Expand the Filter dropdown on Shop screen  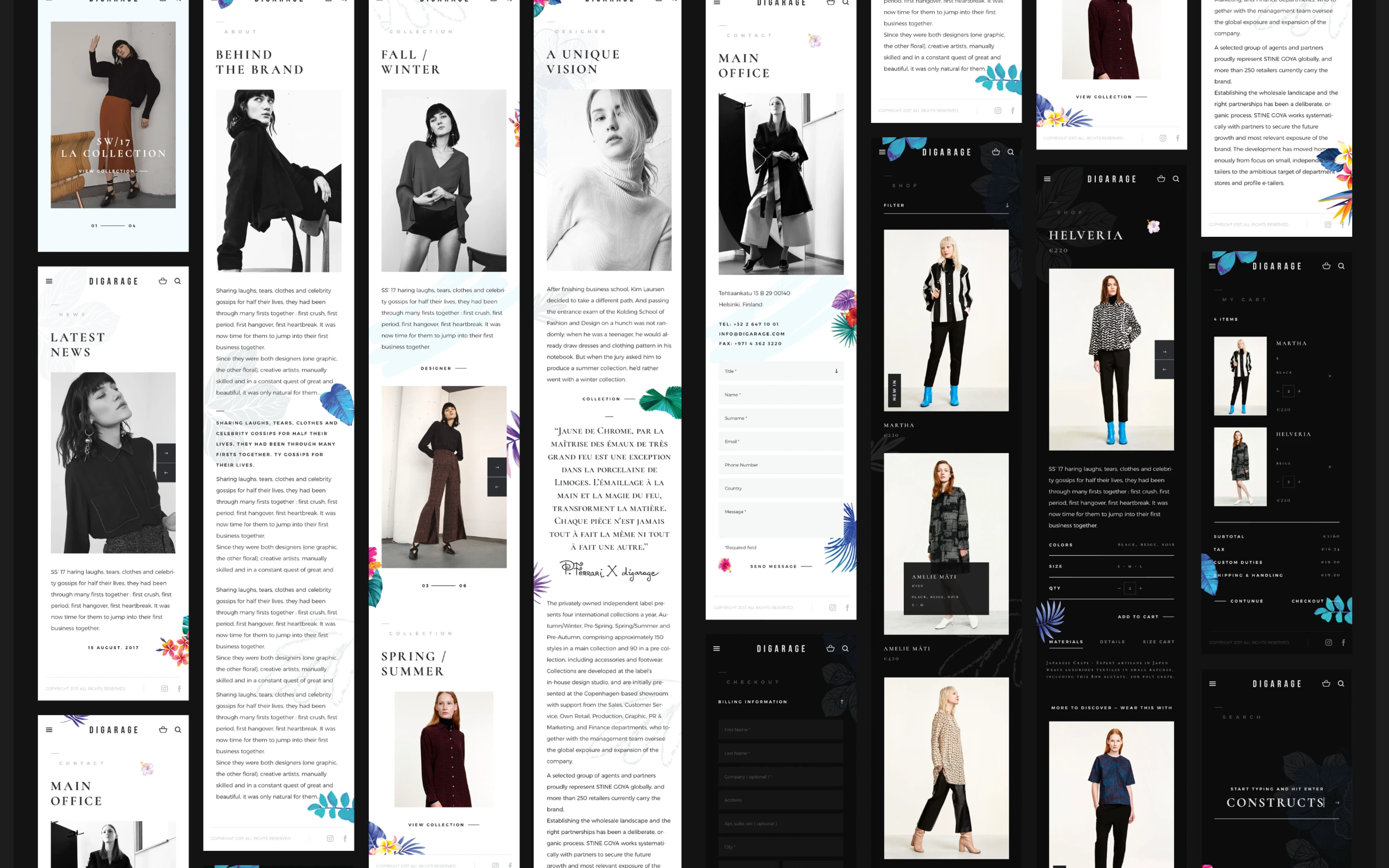pyautogui.click(x=1007, y=205)
